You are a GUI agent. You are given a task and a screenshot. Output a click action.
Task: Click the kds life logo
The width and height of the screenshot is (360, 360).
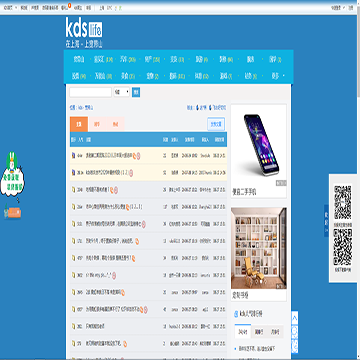click(x=84, y=28)
